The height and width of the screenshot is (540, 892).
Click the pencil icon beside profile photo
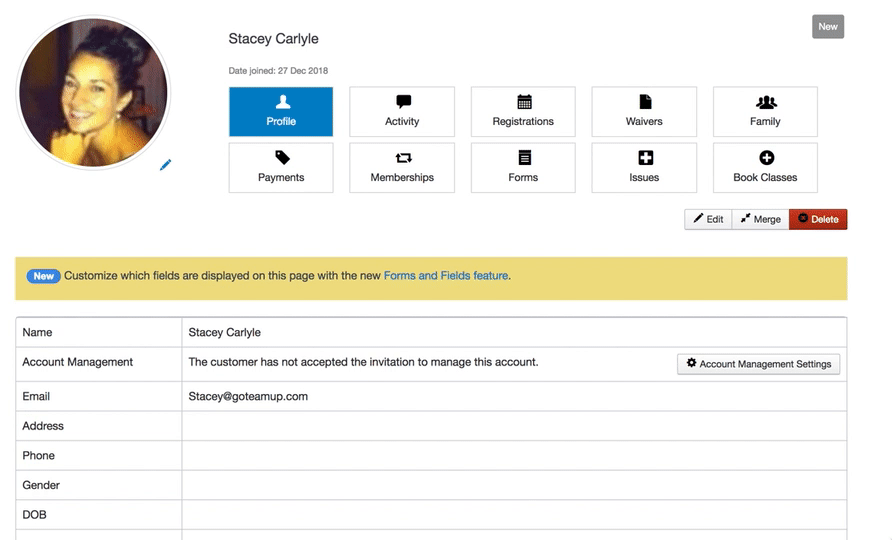[166, 165]
